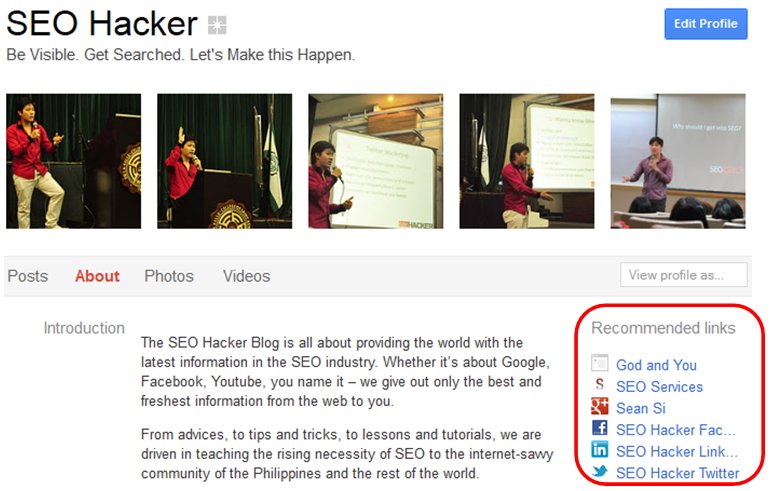Click the Edit Profile button

click(706, 24)
